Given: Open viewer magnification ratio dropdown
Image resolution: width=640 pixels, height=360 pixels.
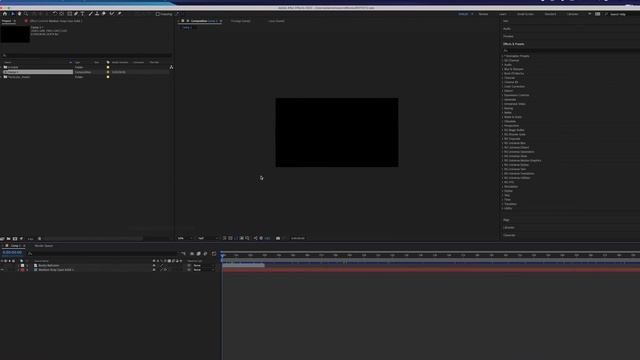Looking at the screenshot, I should click(185, 238).
